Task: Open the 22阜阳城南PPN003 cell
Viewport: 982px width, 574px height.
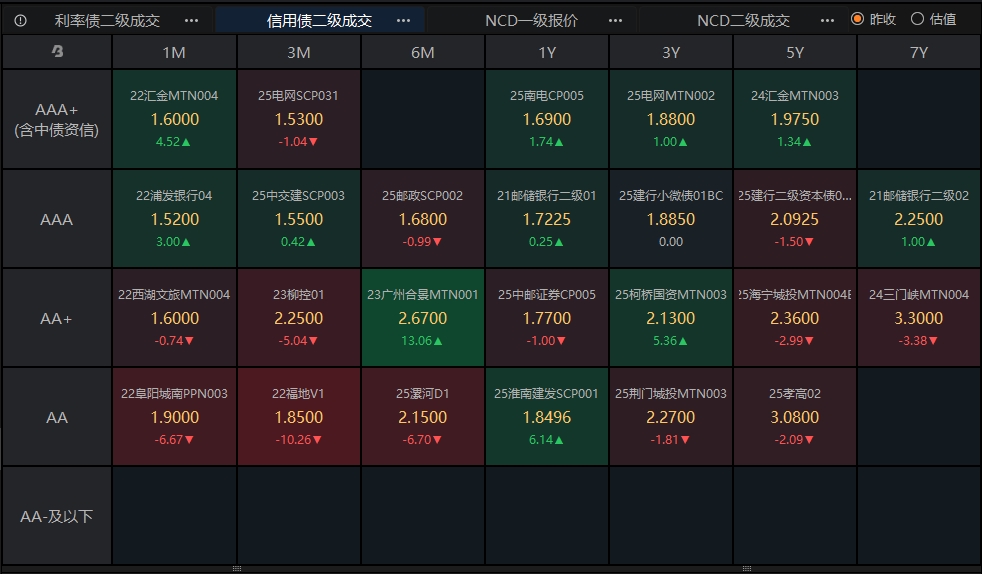Action: [174, 417]
